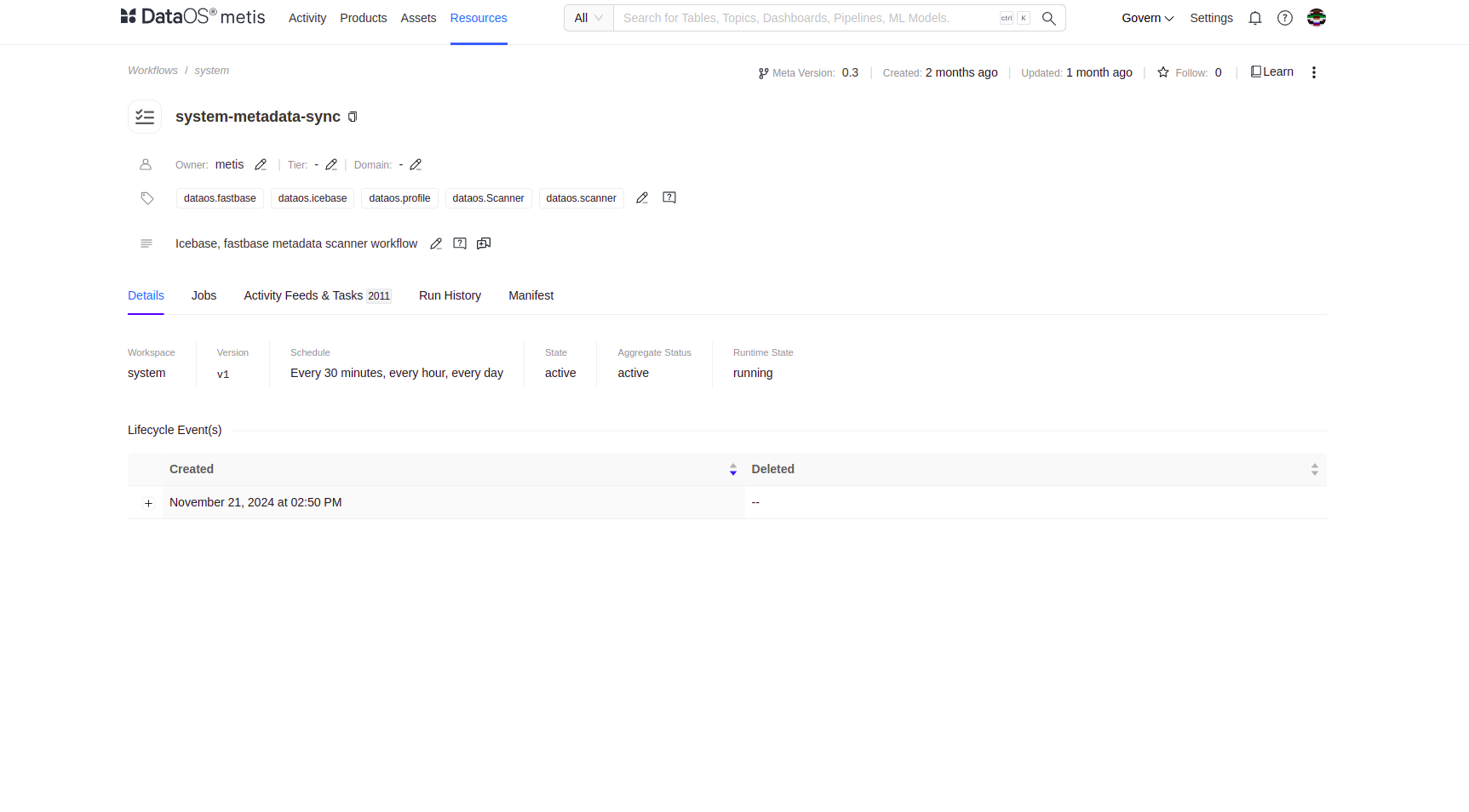Image resolution: width=1469 pixels, height=812 pixels.
Task: Go to Workflows breadcrumb
Action: click(x=153, y=71)
